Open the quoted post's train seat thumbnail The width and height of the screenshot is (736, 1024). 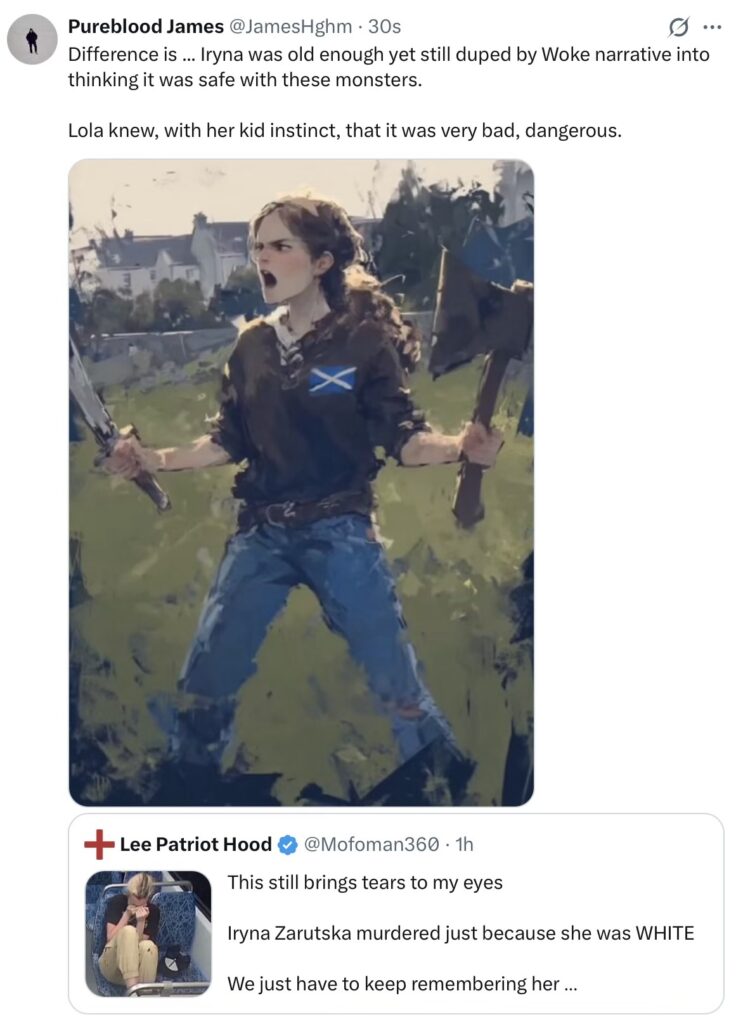click(x=148, y=933)
